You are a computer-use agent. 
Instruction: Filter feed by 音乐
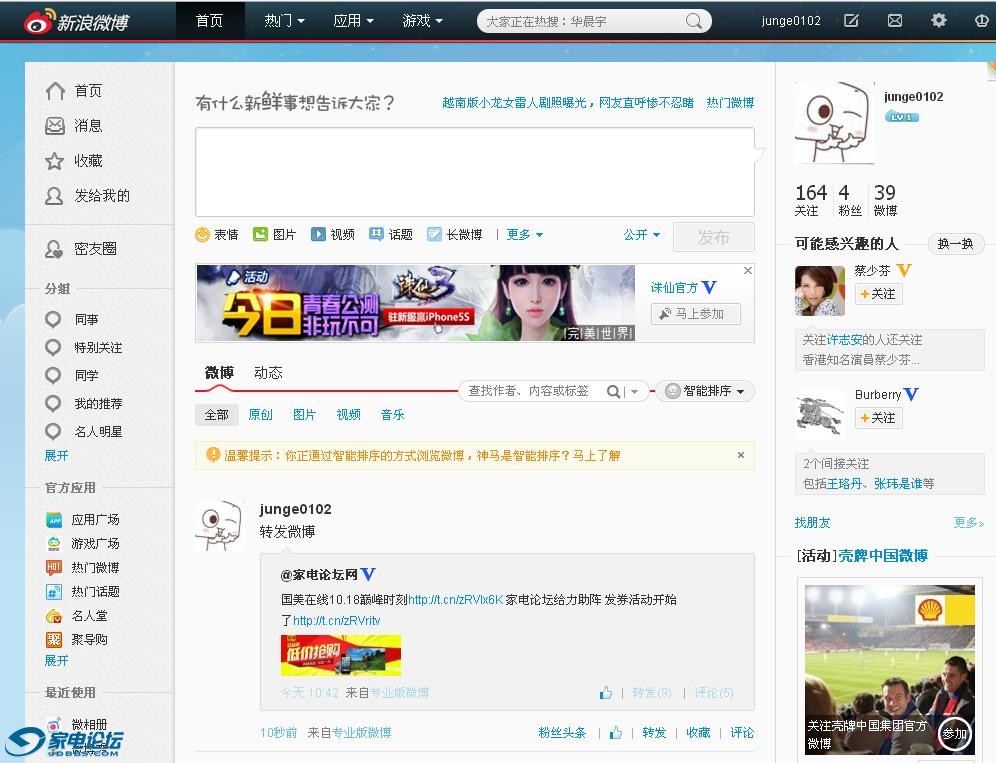[392, 415]
